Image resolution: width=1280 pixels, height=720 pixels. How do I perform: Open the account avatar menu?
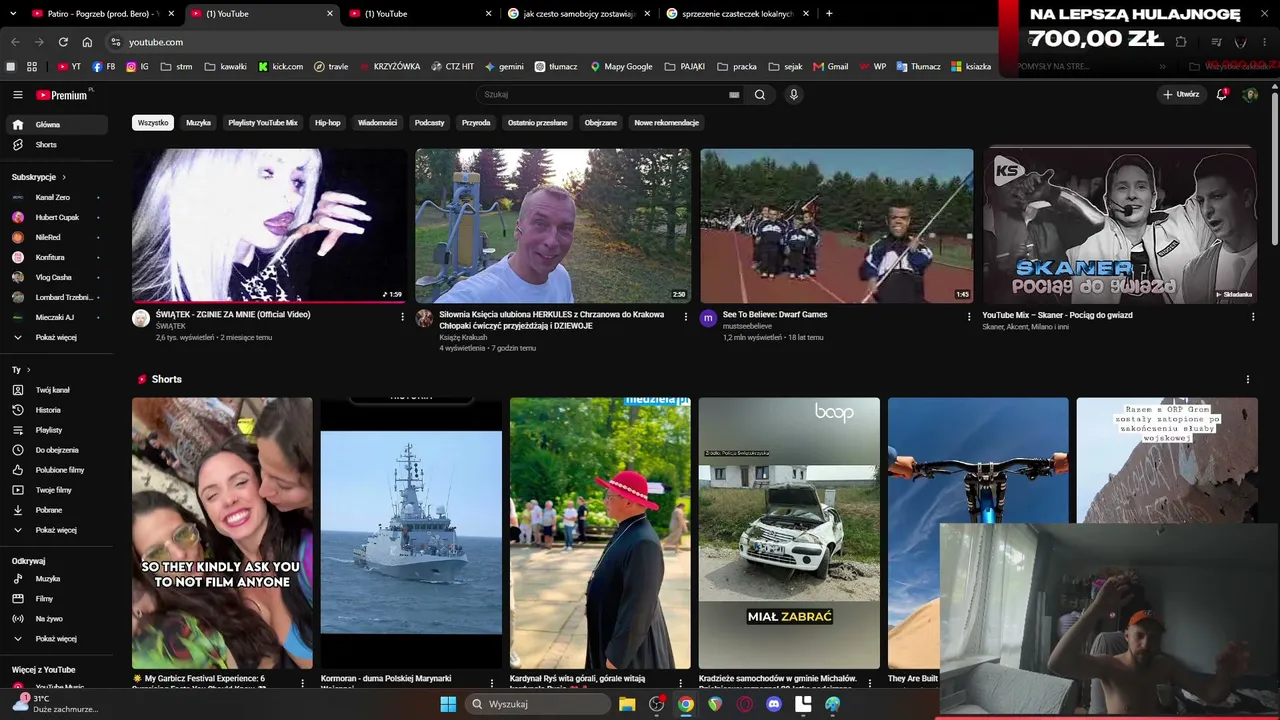point(1250,95)
